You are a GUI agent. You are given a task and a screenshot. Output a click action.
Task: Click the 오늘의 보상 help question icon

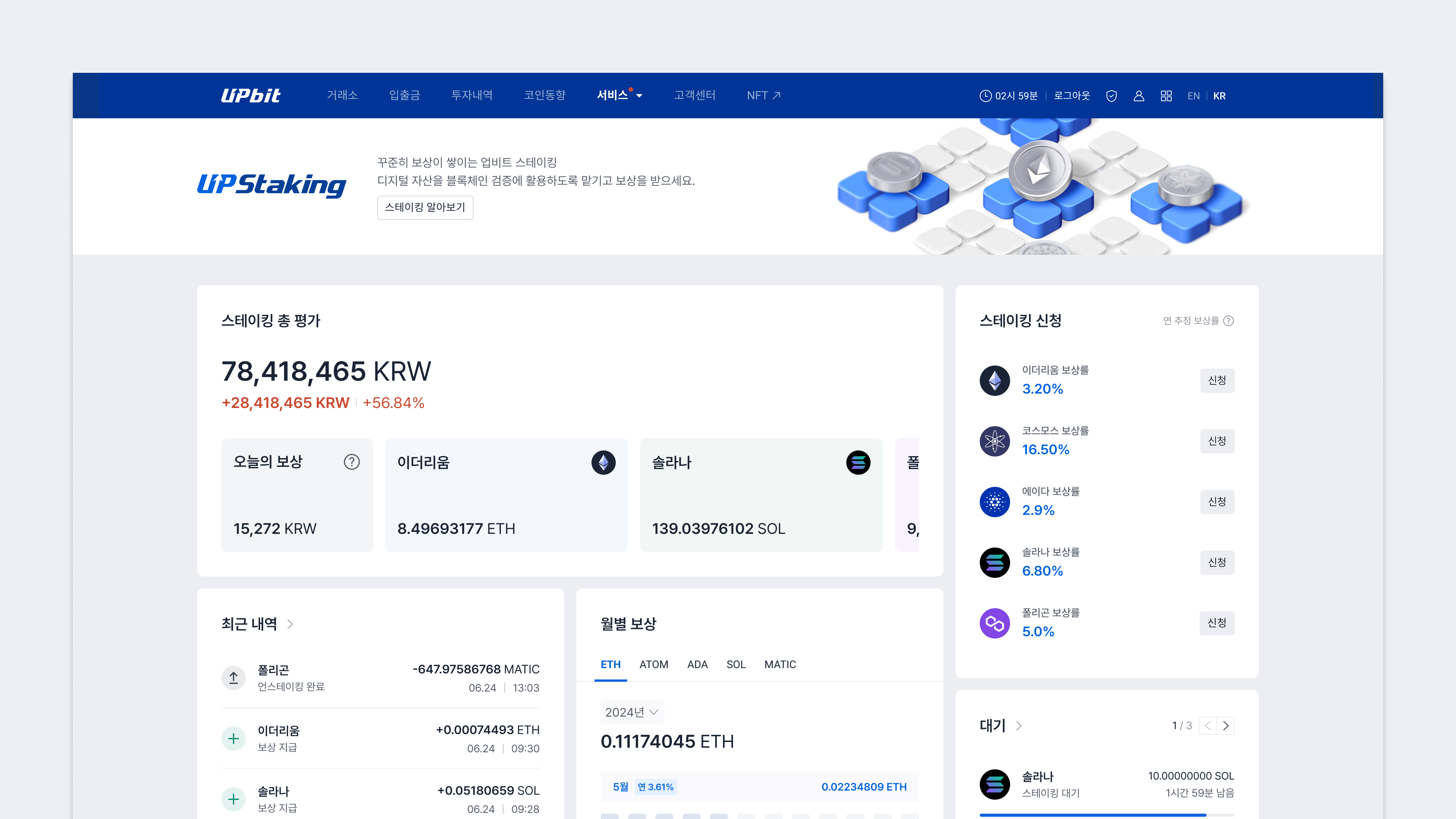(351, 462)
